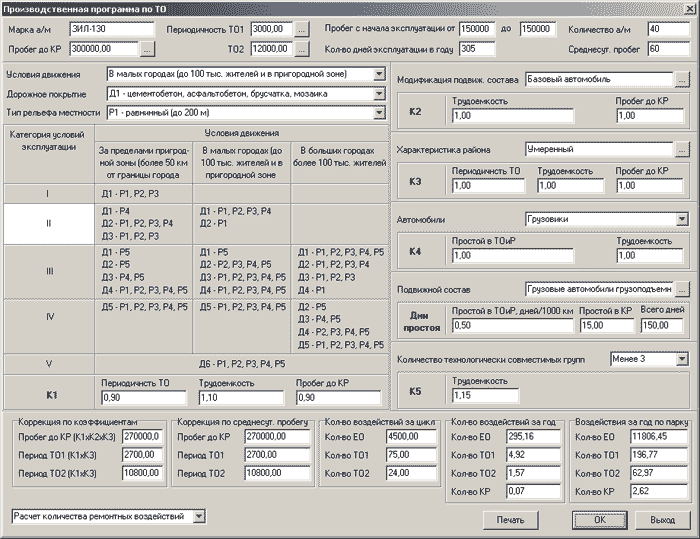Image resolution: width=700 pixels, height=539 pixels.
Task: Click Марка а/м field with ЗИЛ-130
Action: click(112, 29)
